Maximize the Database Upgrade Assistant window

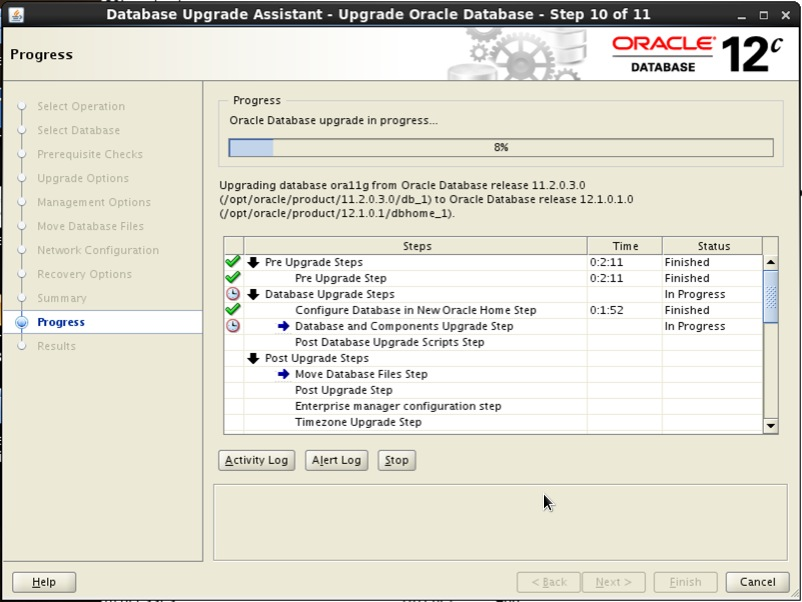coord(764,15)
